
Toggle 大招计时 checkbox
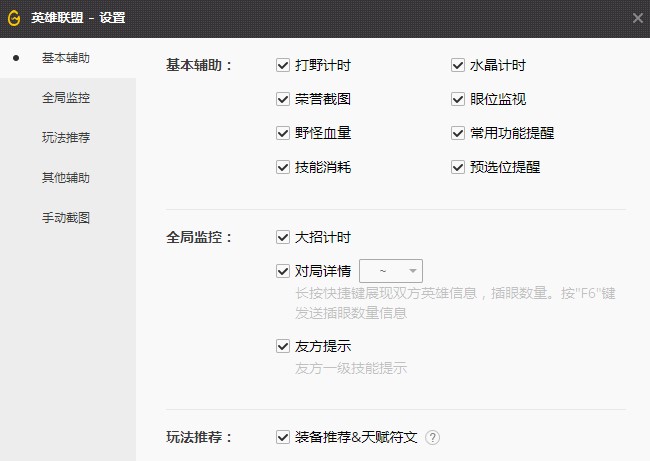[283, 238]
